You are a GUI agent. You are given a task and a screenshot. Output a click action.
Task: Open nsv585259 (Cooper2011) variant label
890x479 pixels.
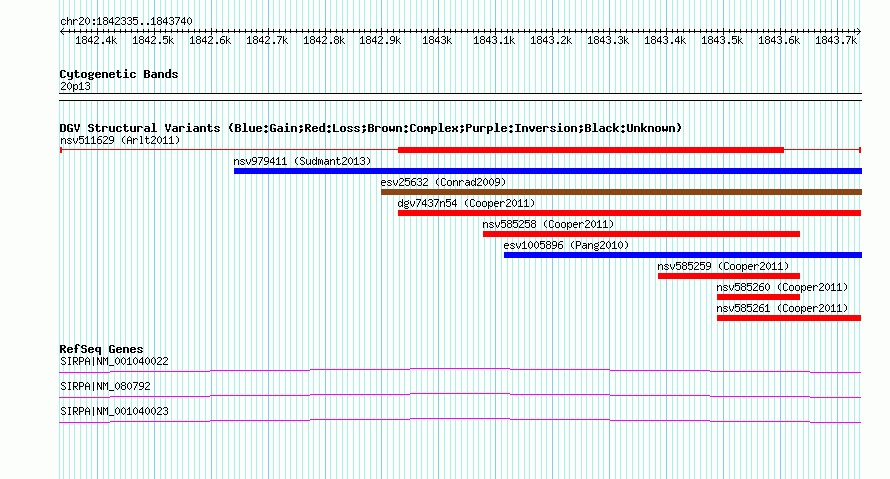point(723,266)
